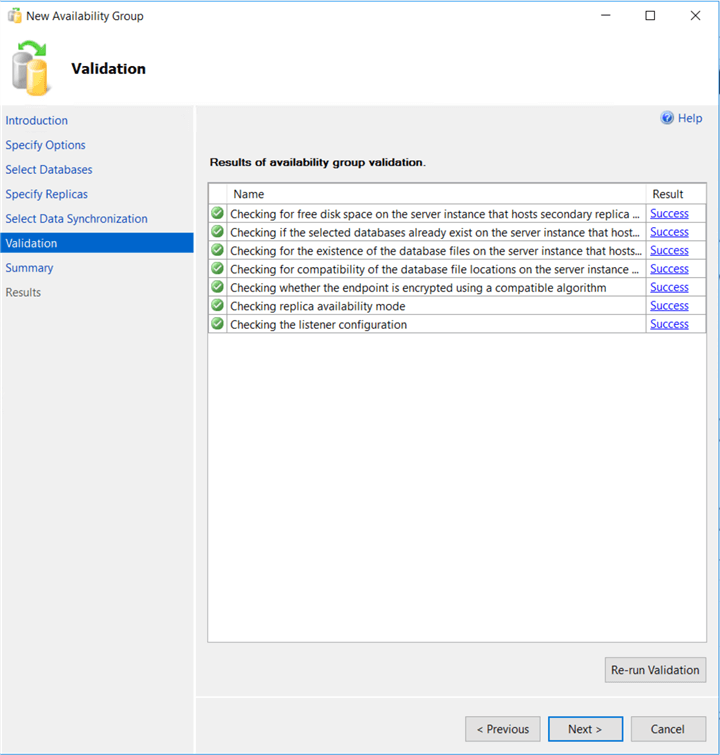Go to the Introduction wizard page
Image resolution: width=720 pixels, height=755 pixels.
pos(37,120)
